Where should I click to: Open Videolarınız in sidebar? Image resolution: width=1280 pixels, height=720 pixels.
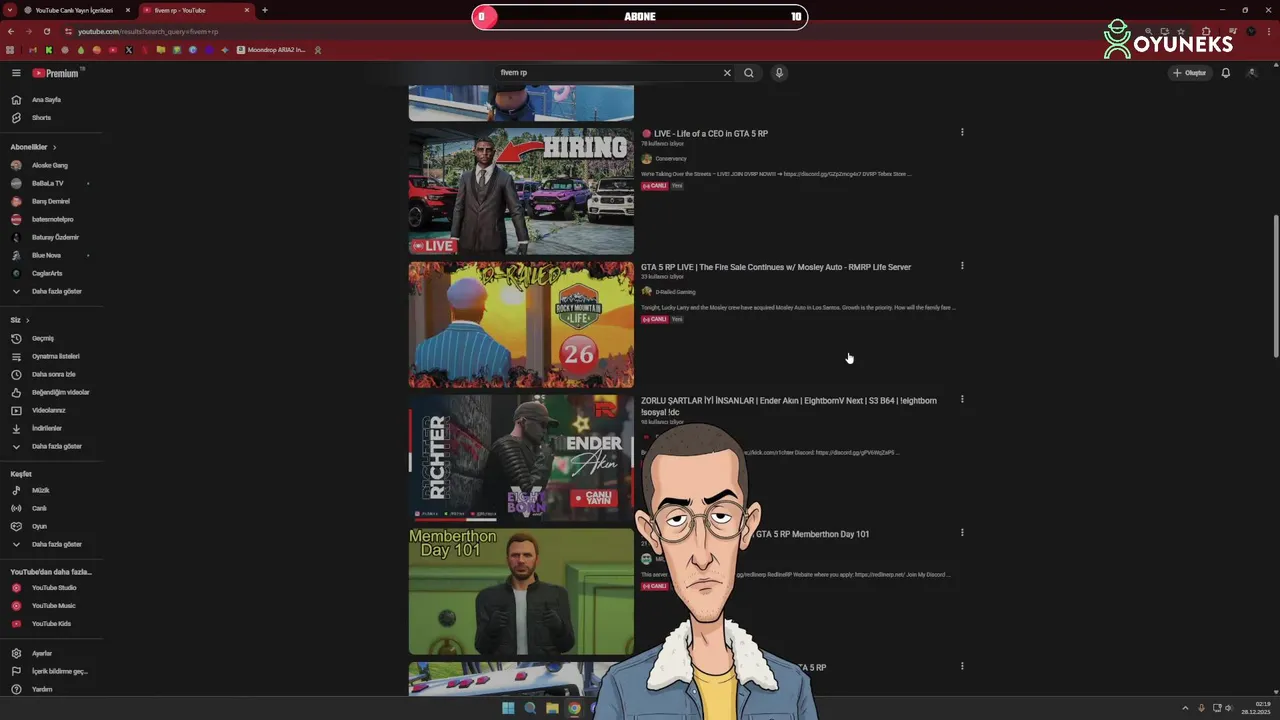click(x=48, y=410)
